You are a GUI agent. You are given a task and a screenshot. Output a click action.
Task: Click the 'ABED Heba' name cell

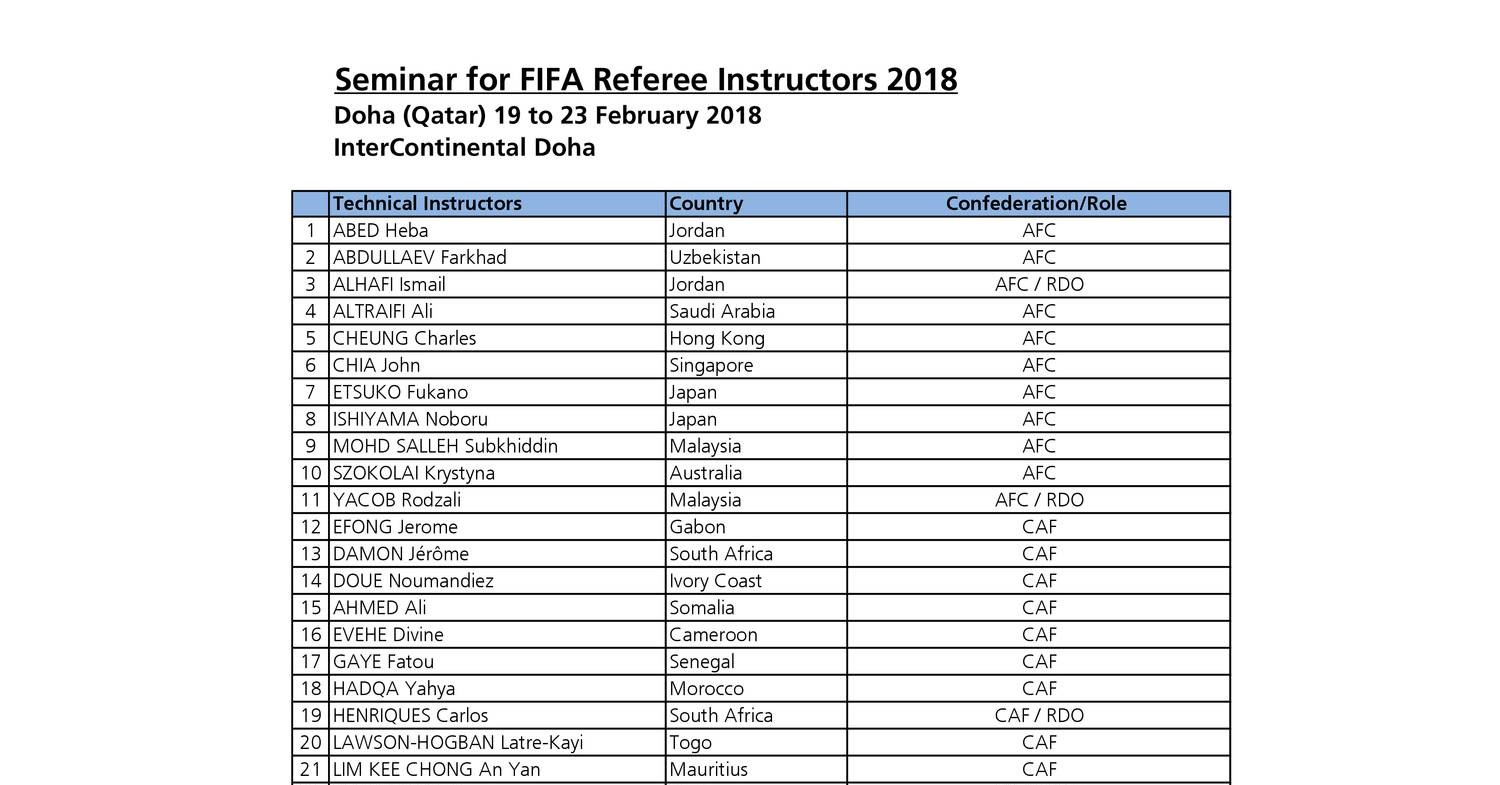380,230
